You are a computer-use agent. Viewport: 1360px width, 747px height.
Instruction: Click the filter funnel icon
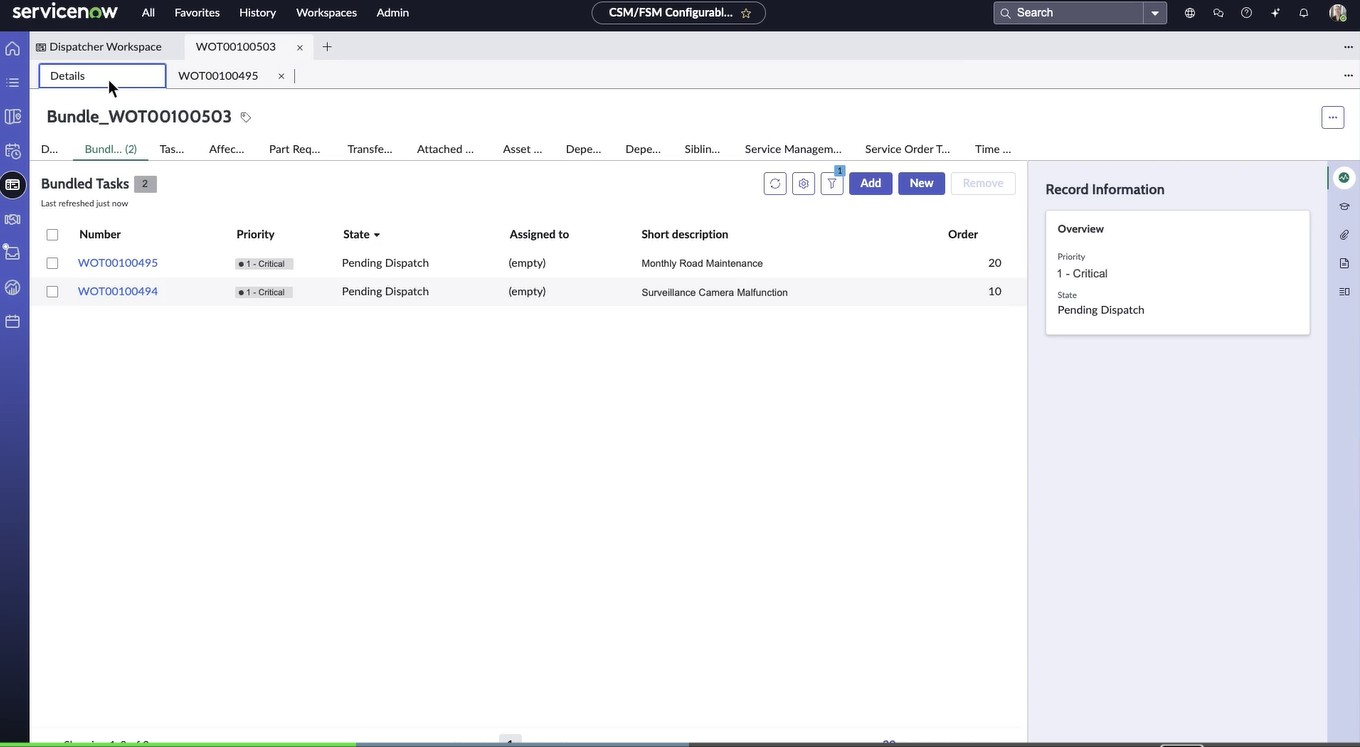click(x=831, y=184)
